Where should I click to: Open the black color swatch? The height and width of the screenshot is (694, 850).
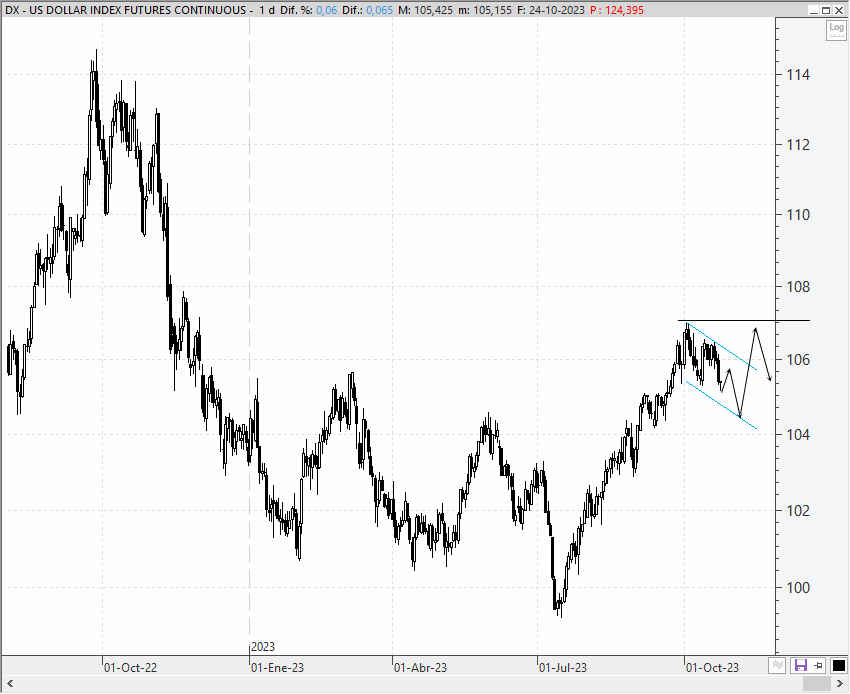pyautogui.click(x=838, y=665)
